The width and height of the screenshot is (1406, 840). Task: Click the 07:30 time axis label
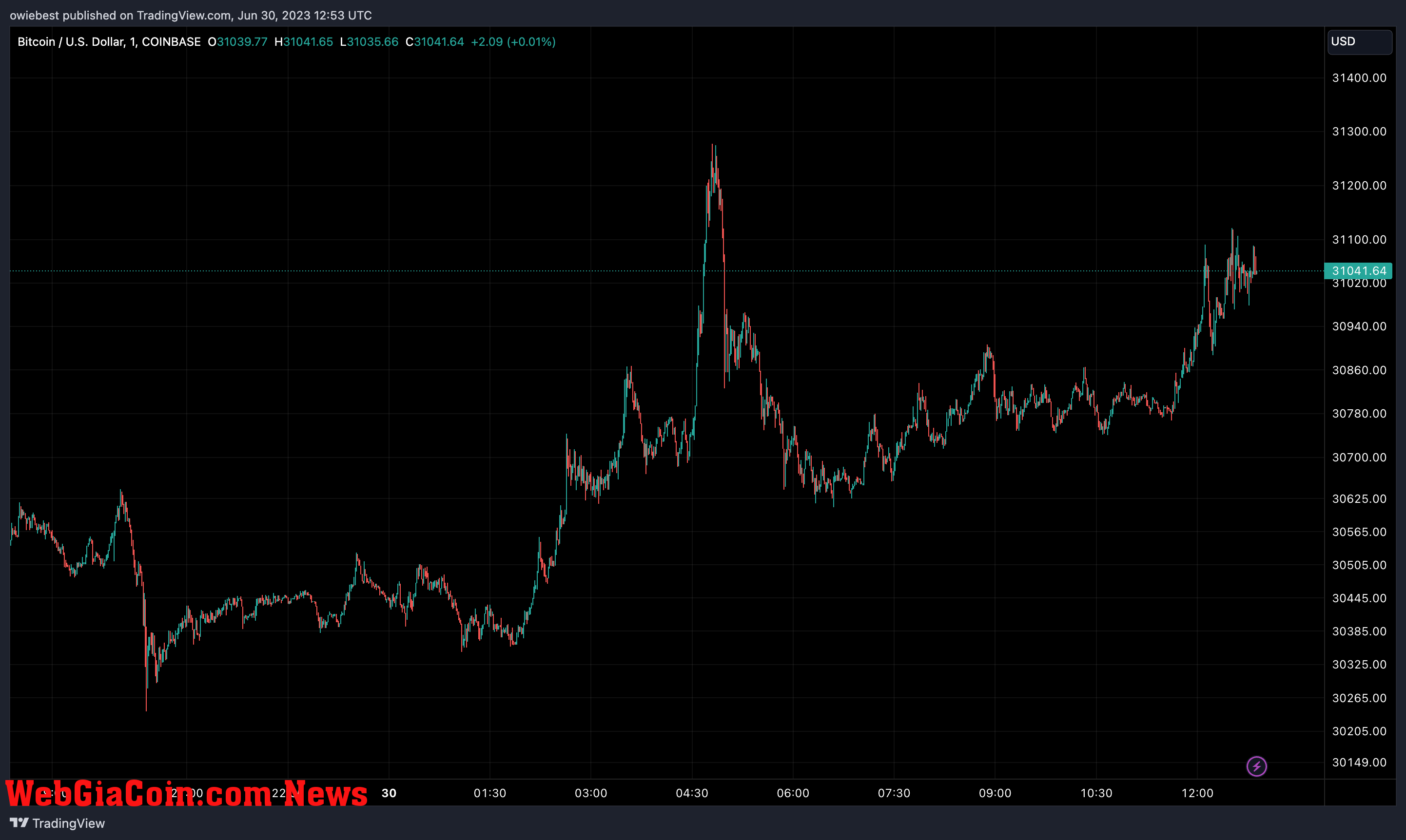coord(894,793)
